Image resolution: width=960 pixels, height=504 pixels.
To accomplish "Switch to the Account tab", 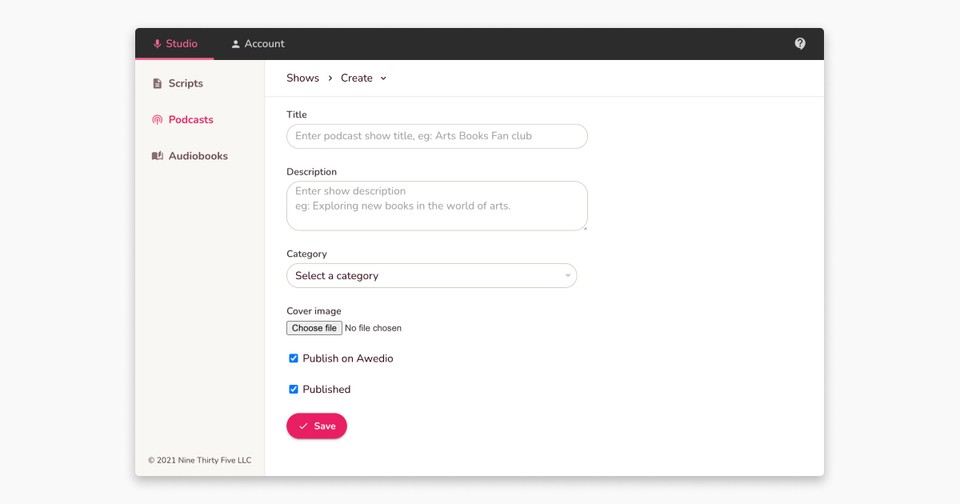I will click(x=258, y=44).
